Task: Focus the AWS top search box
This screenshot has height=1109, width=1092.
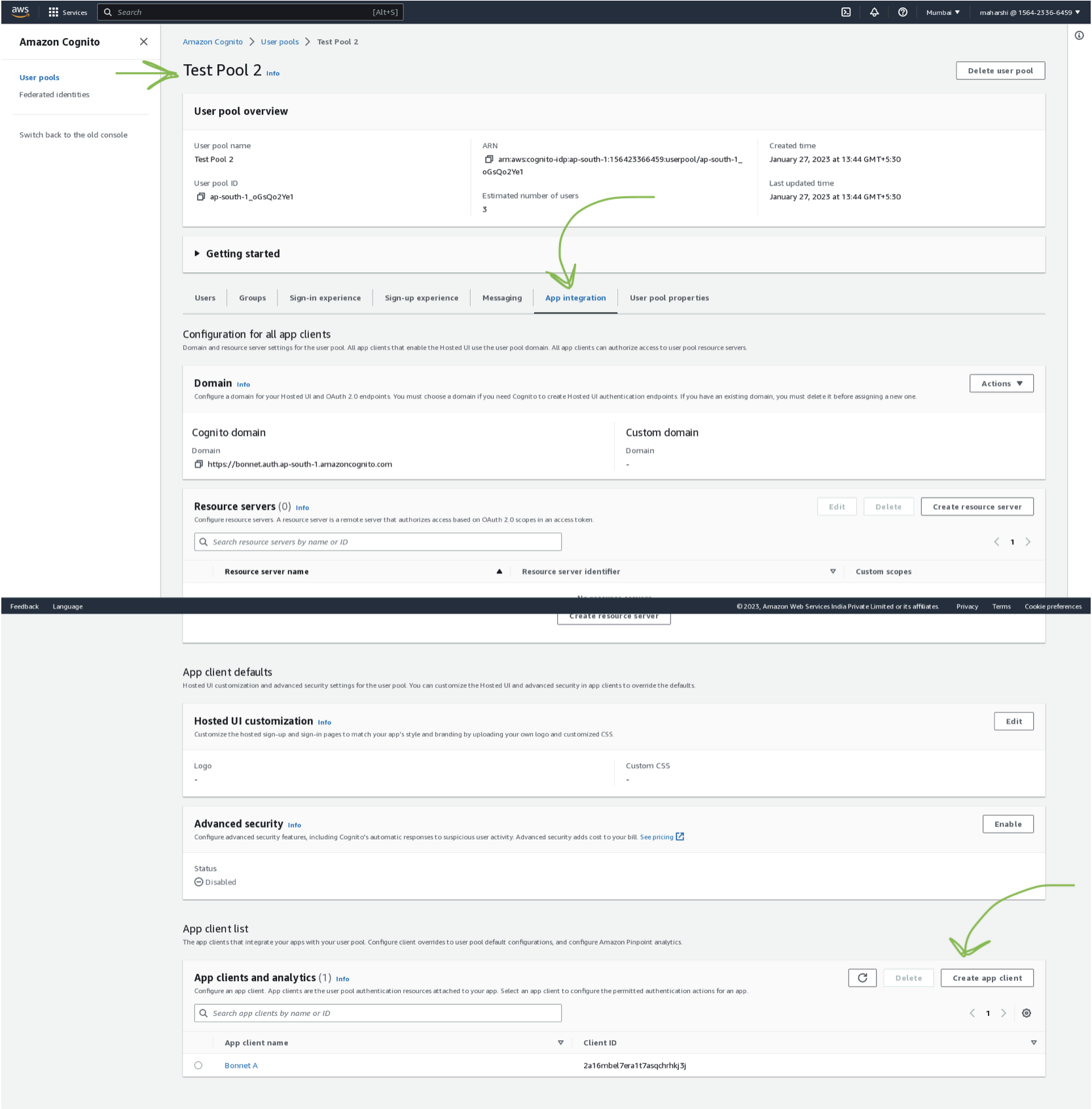Action: 251,12
